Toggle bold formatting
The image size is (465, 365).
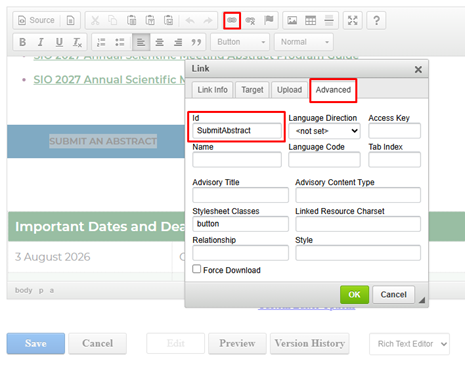[x=23, y=42]
